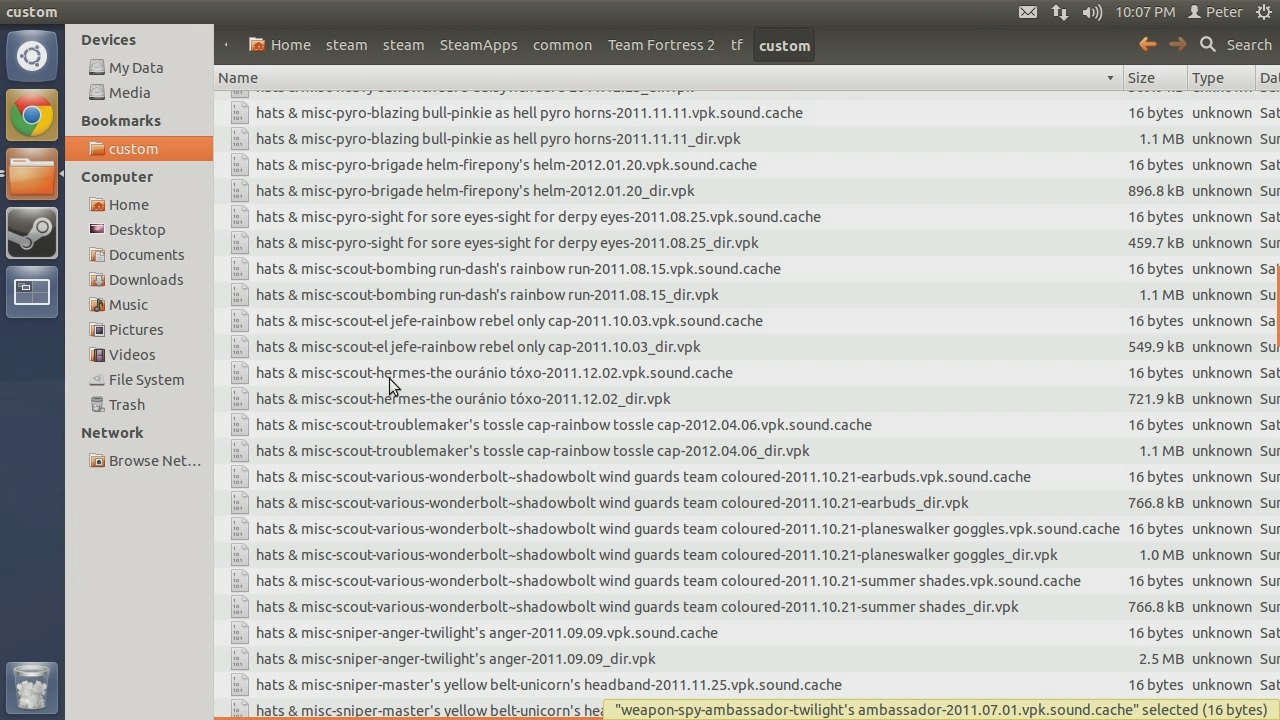Click file icon of hermes _dir.vpk row
Viewport: 1280px width, 720px height.
point(239,399)
